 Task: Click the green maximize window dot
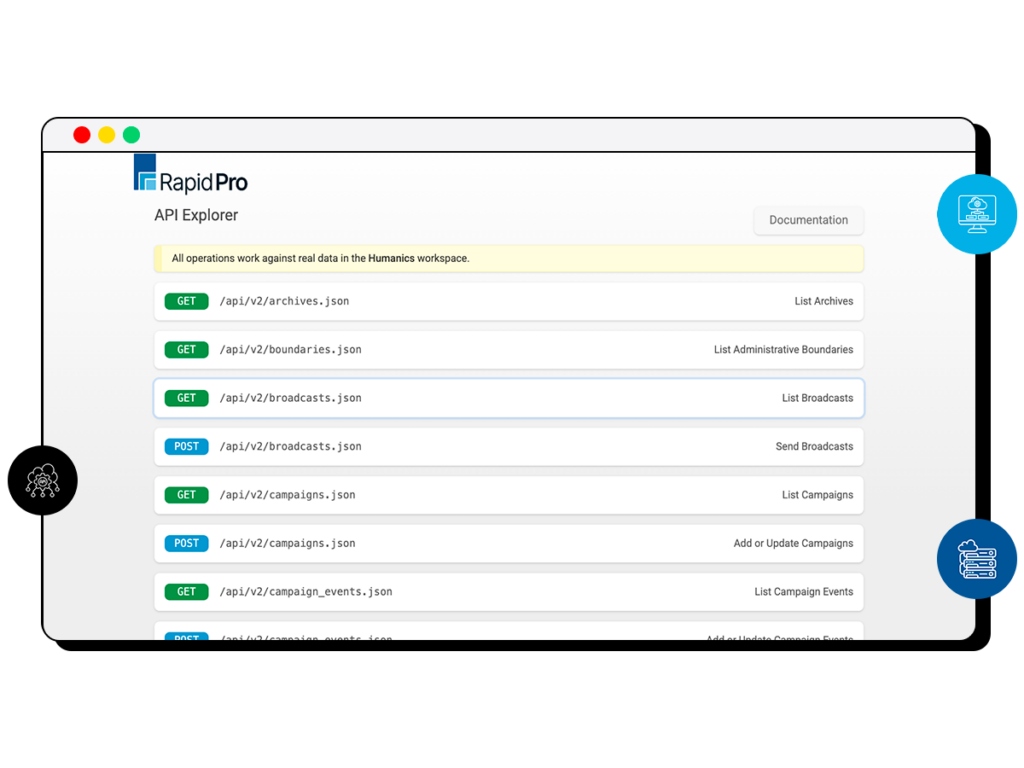pyautogui.click(x=131, y=135)
